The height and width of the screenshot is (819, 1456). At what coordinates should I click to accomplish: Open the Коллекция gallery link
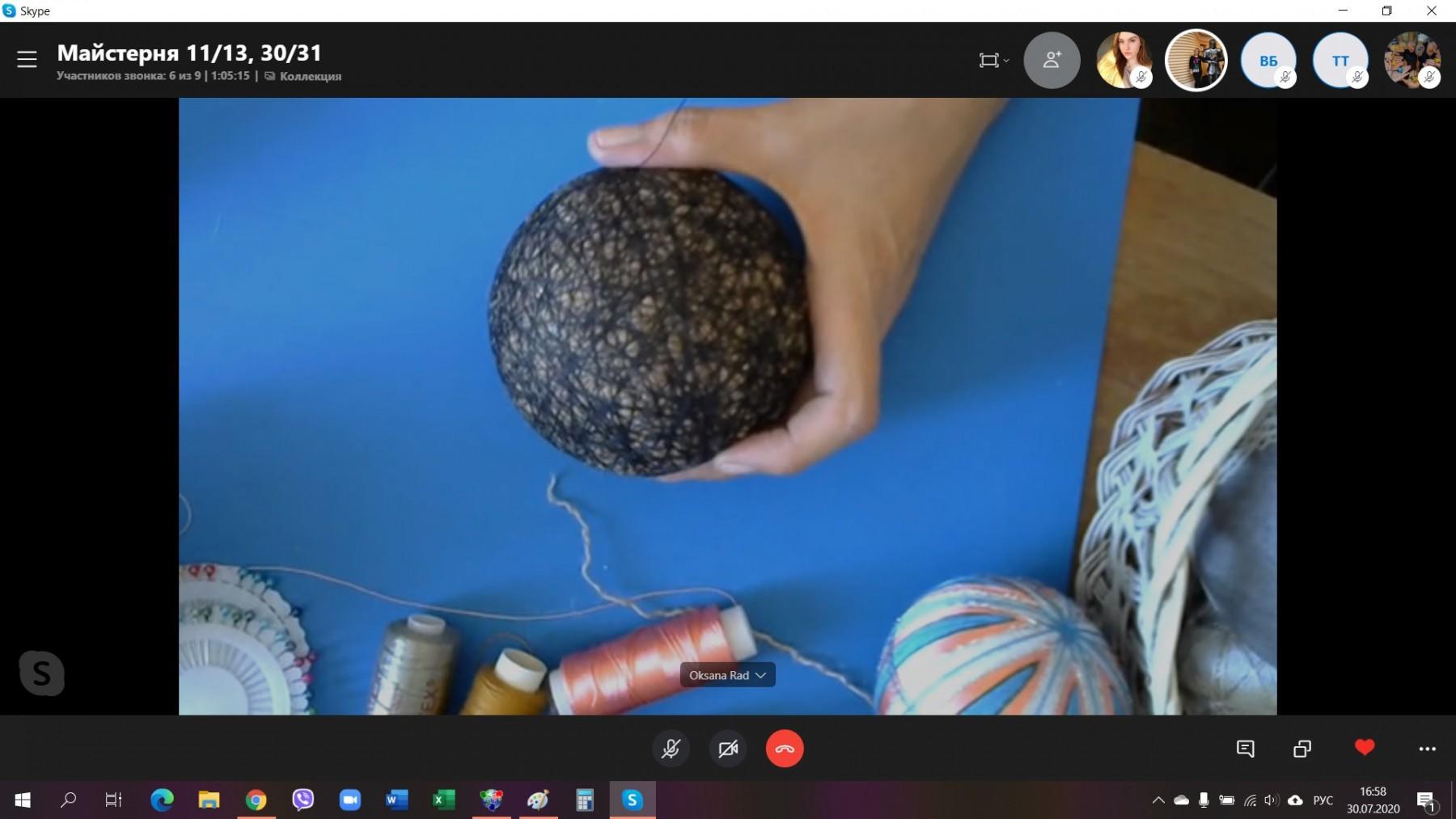pyautogui.click(x=303, y=76)
